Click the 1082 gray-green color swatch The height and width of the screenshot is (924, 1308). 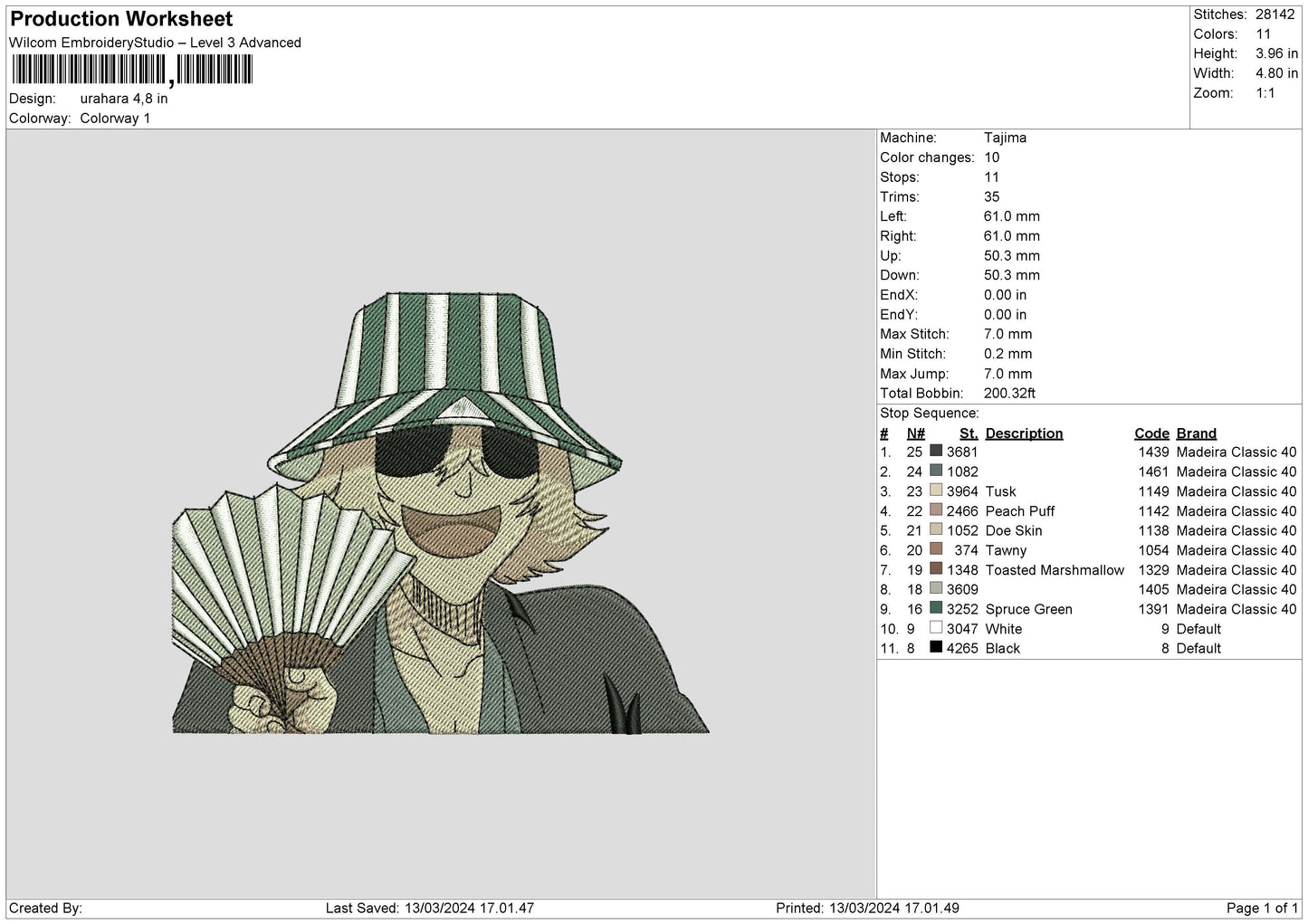(x=936, y=471)
